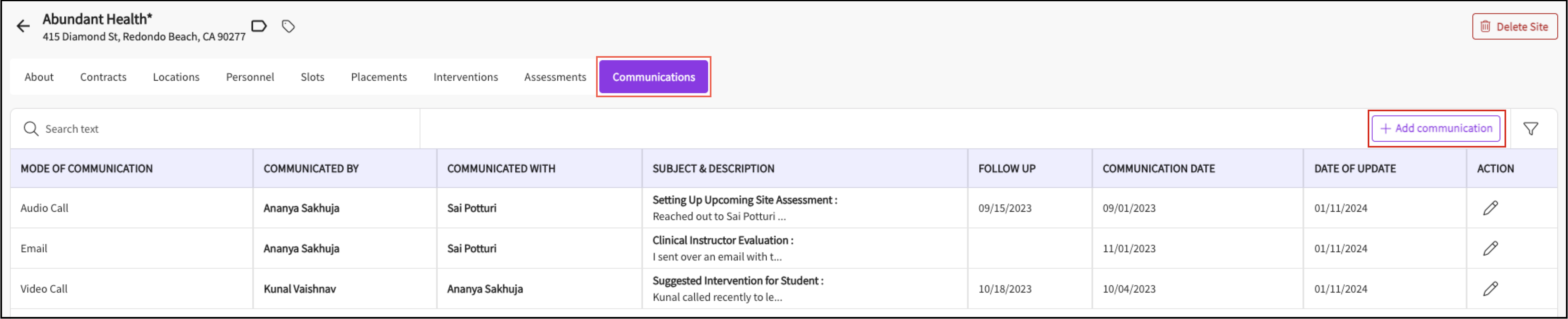The height and width of the screenshot is (319, 1568).
Task: Open the Assessments tab
Action: point(555,77)
